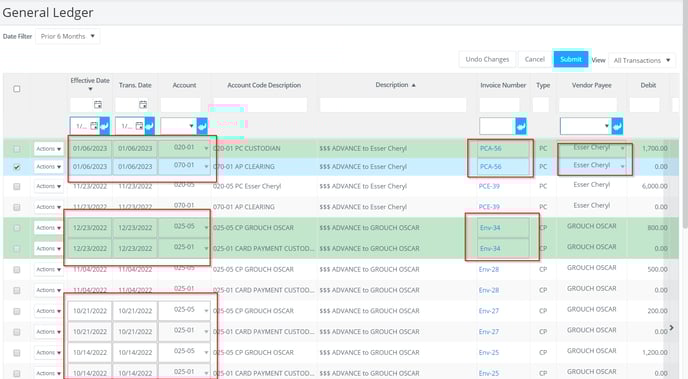Apply bulk Vendor Payee with blue arrow
Image resolution: width=688 pixels, height=379 pixels.
coord(617,126)
